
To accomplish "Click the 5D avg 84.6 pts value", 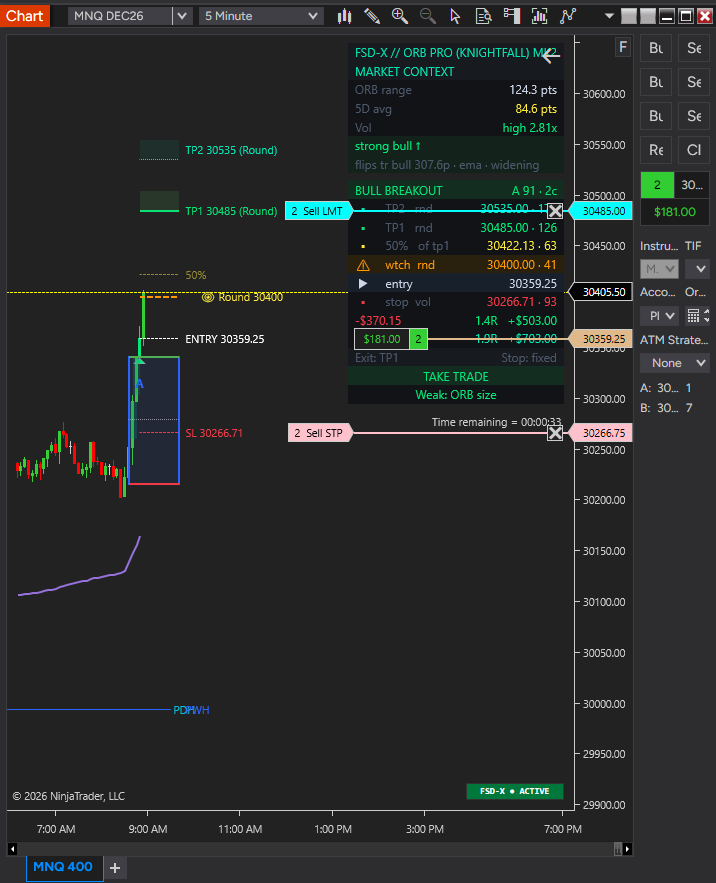I will pos(536,109).
